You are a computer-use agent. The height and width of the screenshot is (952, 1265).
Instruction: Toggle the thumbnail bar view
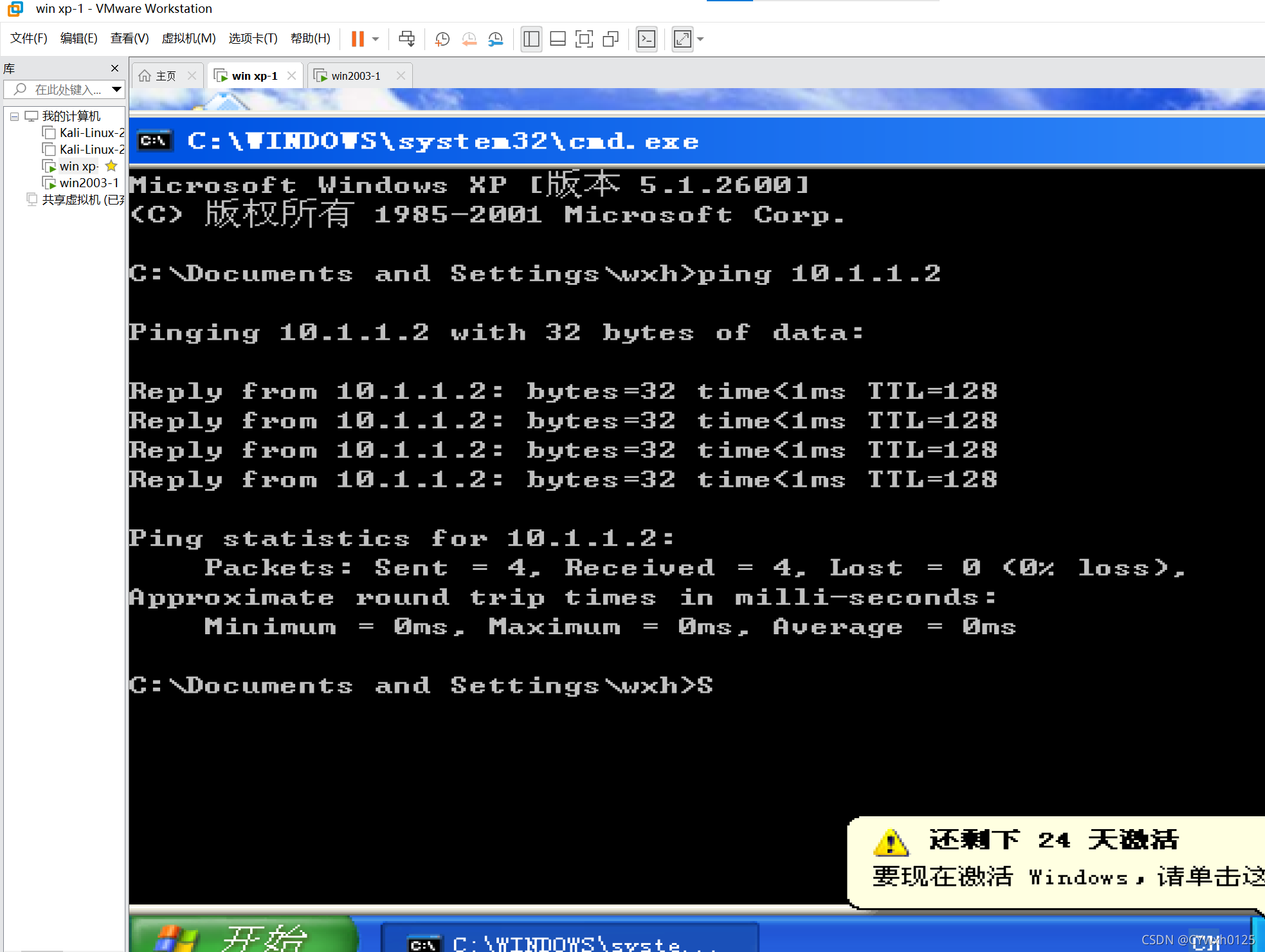coord(558,39)
